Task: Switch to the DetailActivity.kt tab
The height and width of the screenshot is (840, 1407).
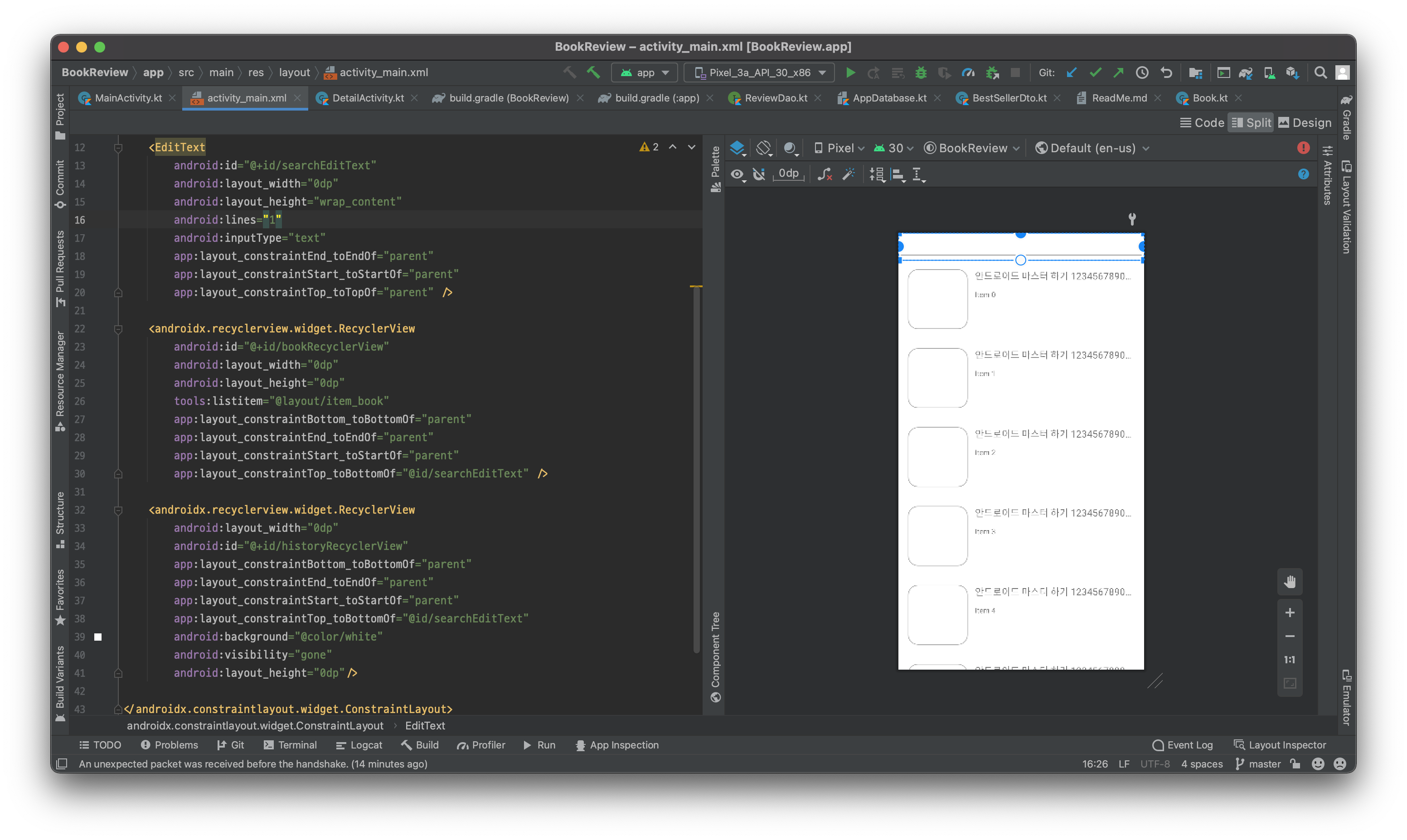Action: coord(368,98)
